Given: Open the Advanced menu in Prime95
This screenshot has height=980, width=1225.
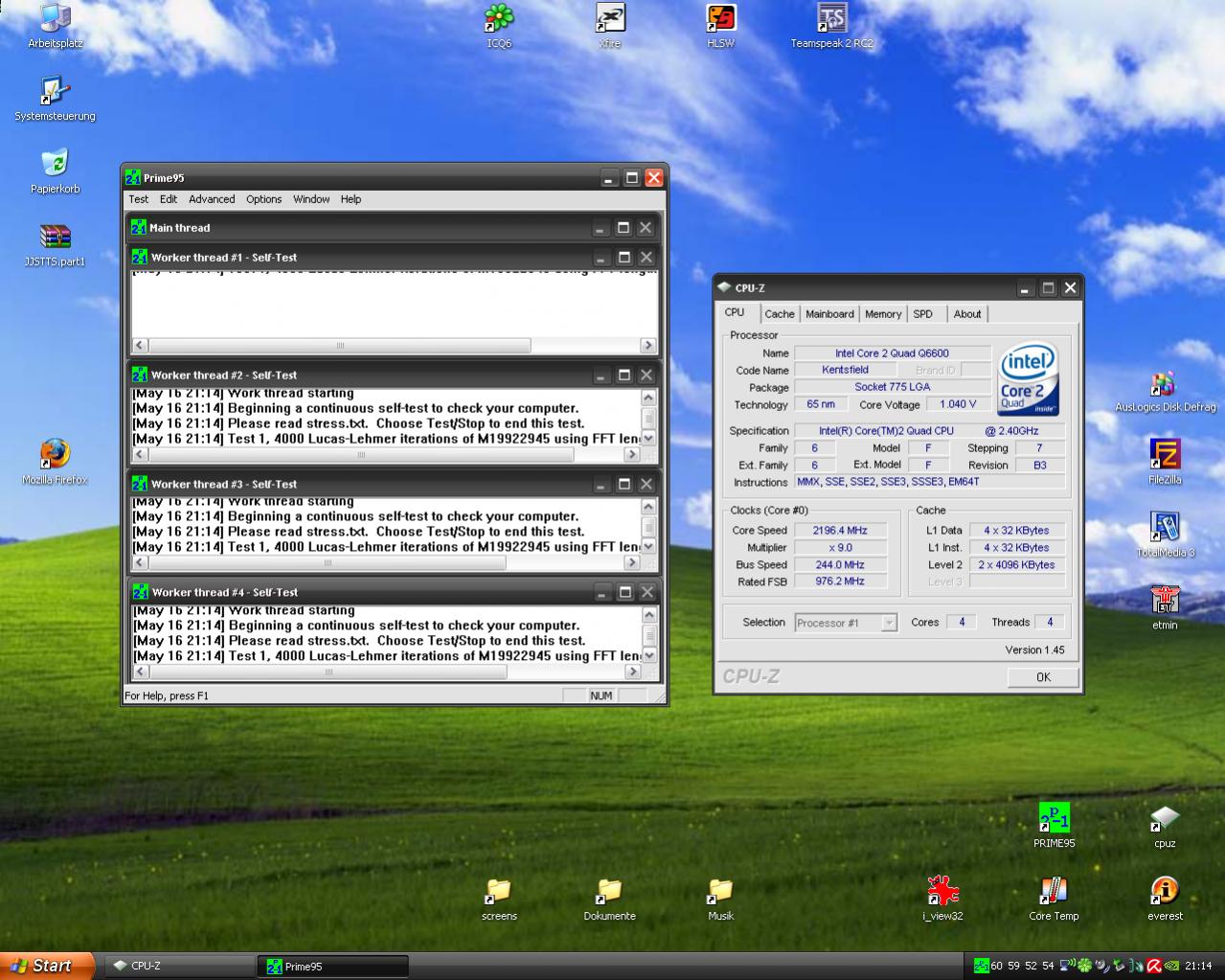Looking at the screenshot, I should coord(212,199).
